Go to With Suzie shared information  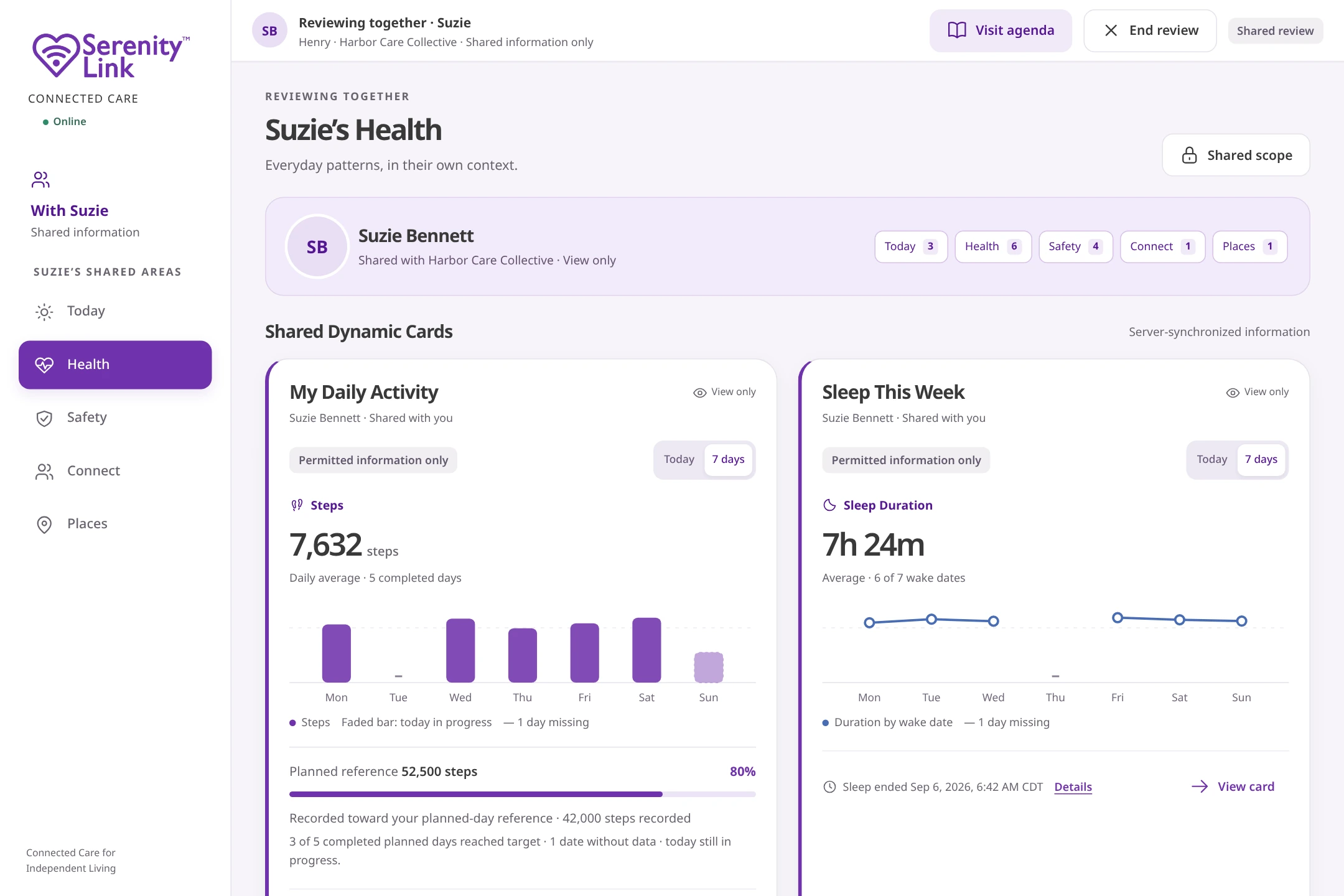coord(85,205)
